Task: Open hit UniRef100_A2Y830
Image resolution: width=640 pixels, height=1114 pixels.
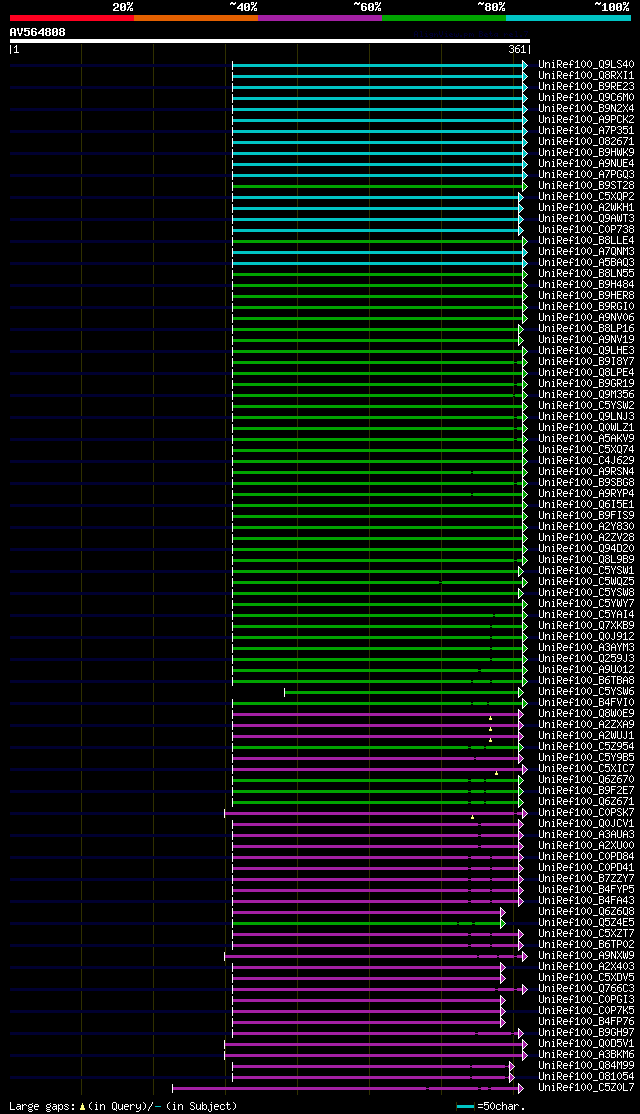Action: 586,527
